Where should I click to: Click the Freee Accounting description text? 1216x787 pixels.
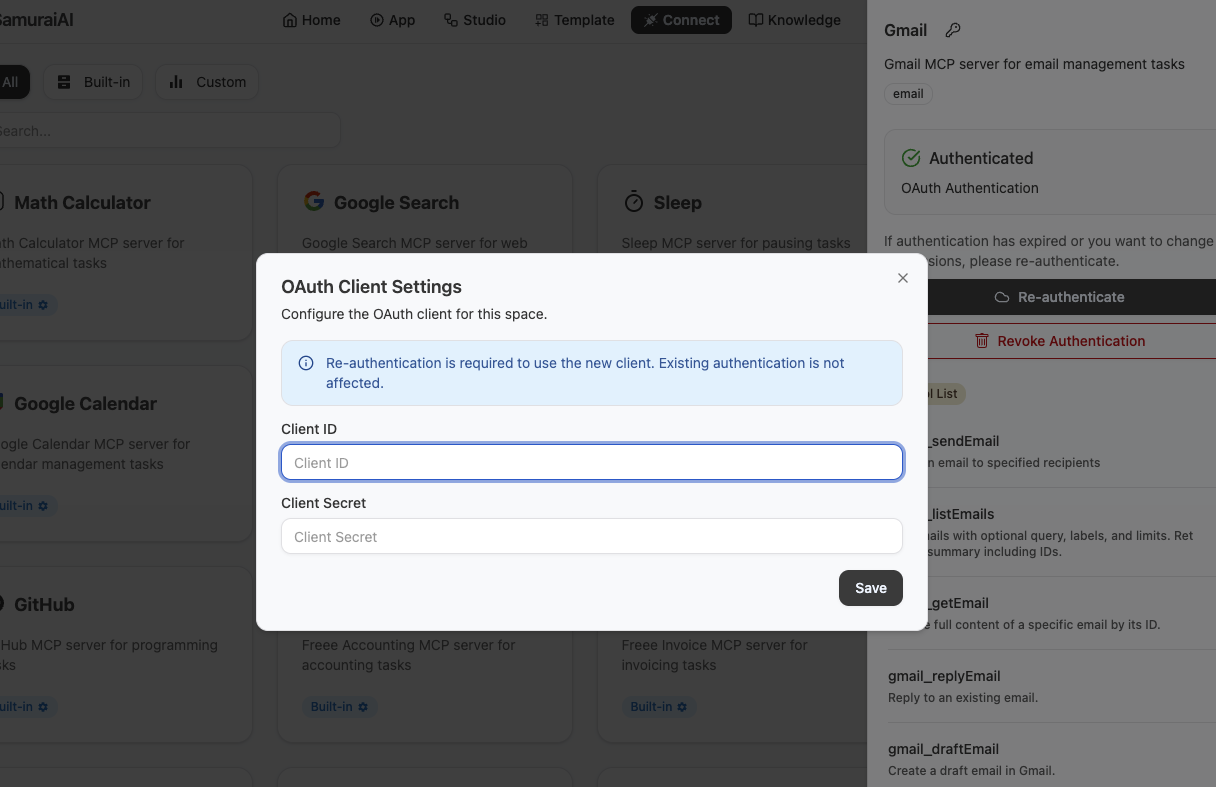(409, 655)
